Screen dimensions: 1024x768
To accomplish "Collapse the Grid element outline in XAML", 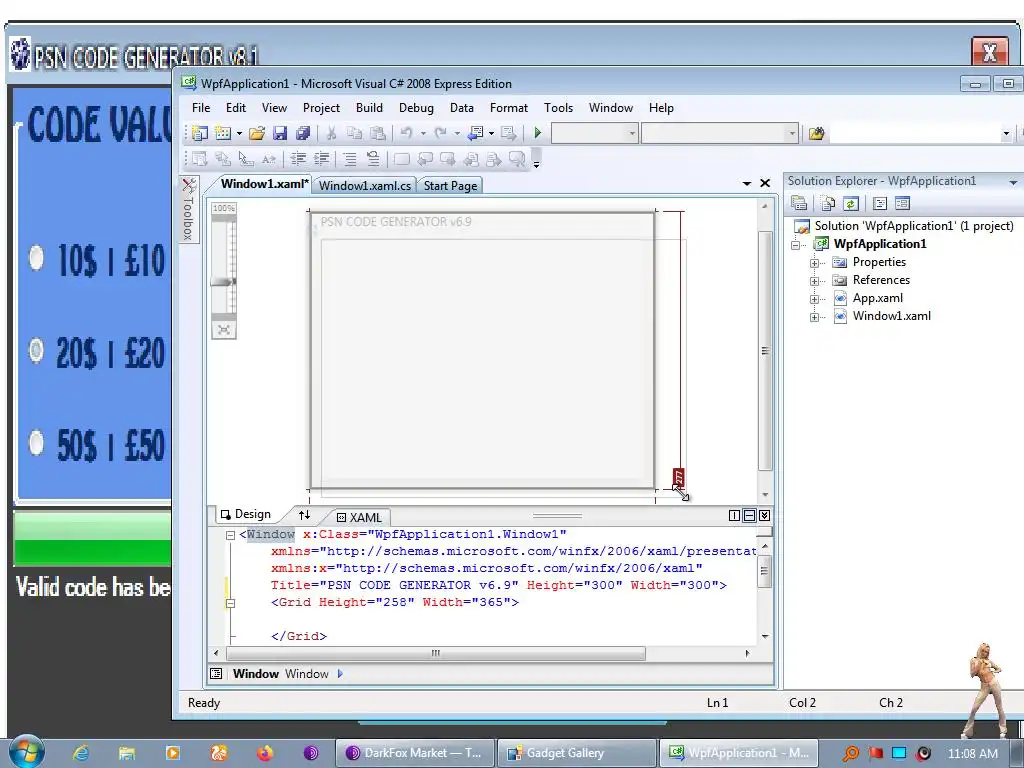I will [230, 603].
